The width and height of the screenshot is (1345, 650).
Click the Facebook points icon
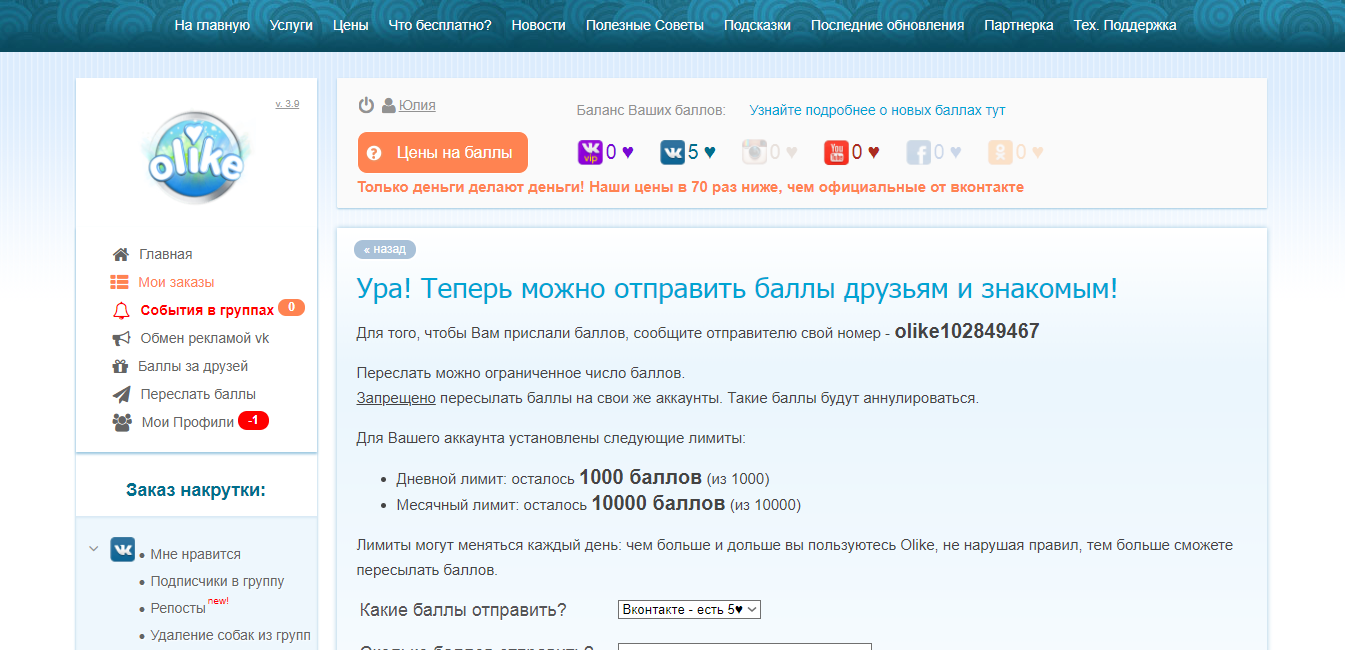(x=918, y=152)
